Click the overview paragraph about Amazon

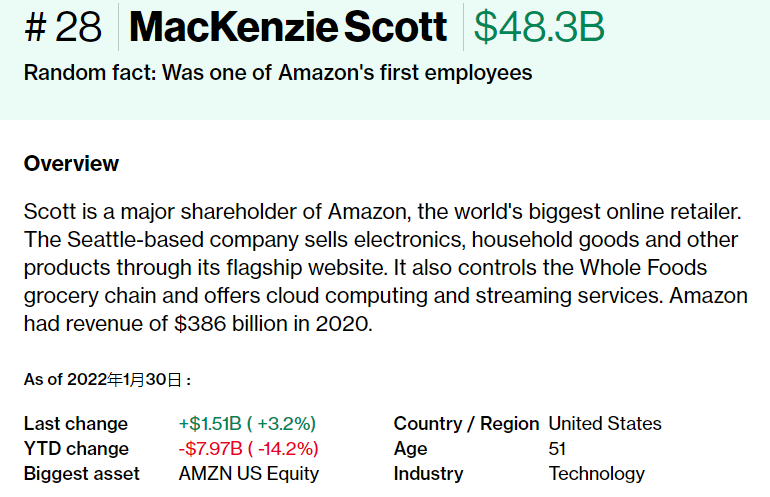(385, 268)
